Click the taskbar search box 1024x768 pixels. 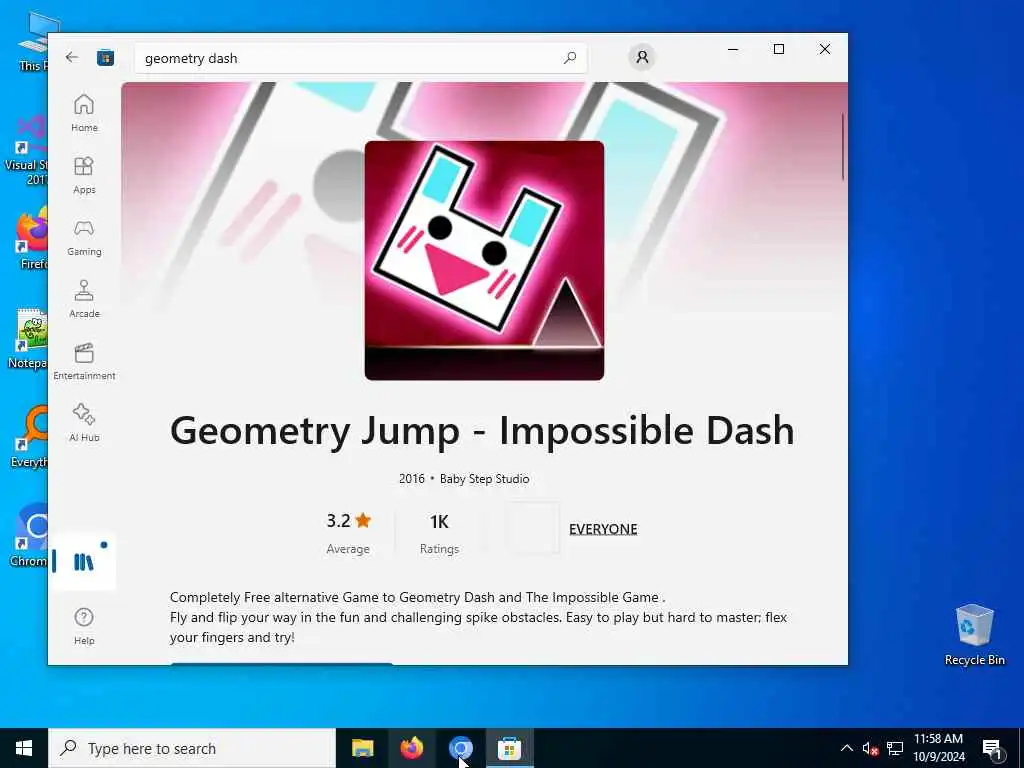click(192, 748)
